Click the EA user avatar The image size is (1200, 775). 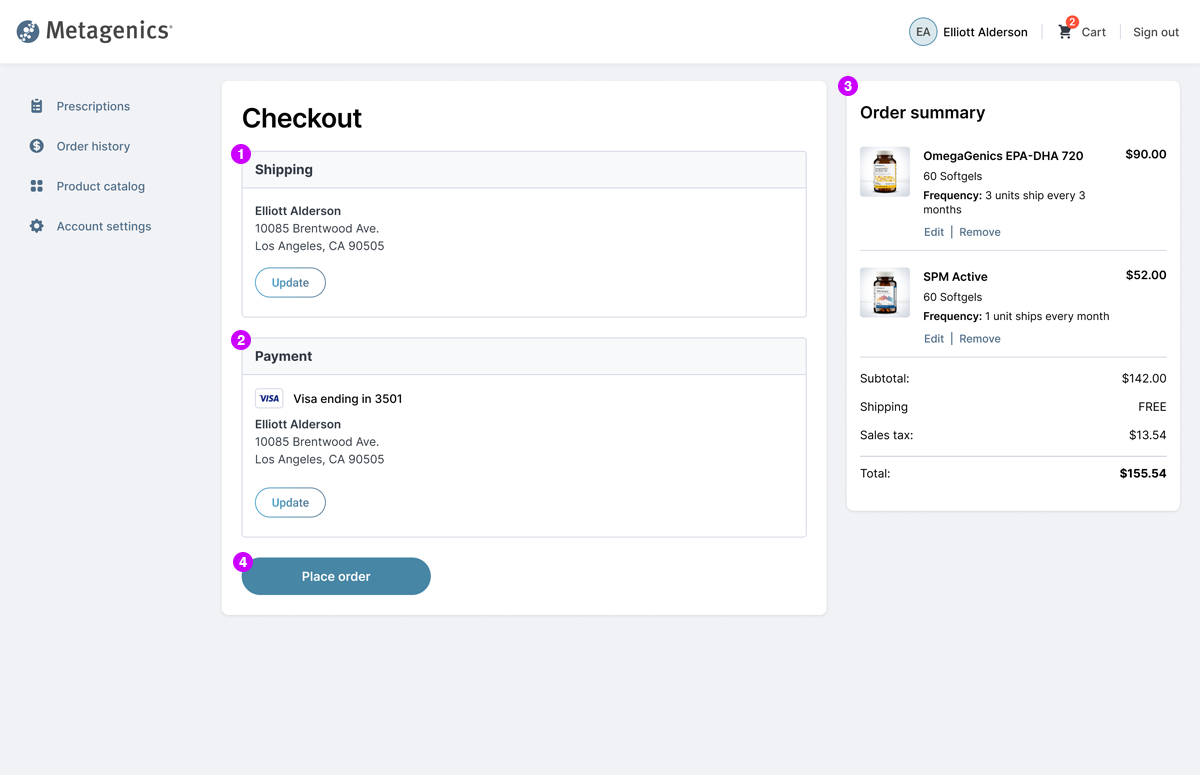pyautogui.click(x=922, y=32)
